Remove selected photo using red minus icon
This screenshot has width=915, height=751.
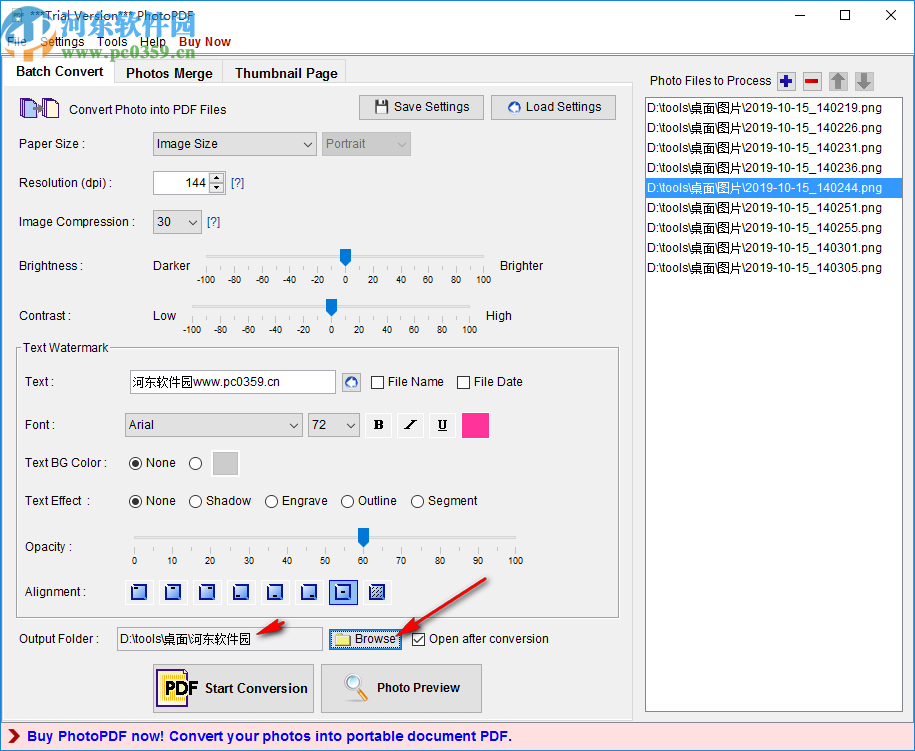tap(812, 81)
